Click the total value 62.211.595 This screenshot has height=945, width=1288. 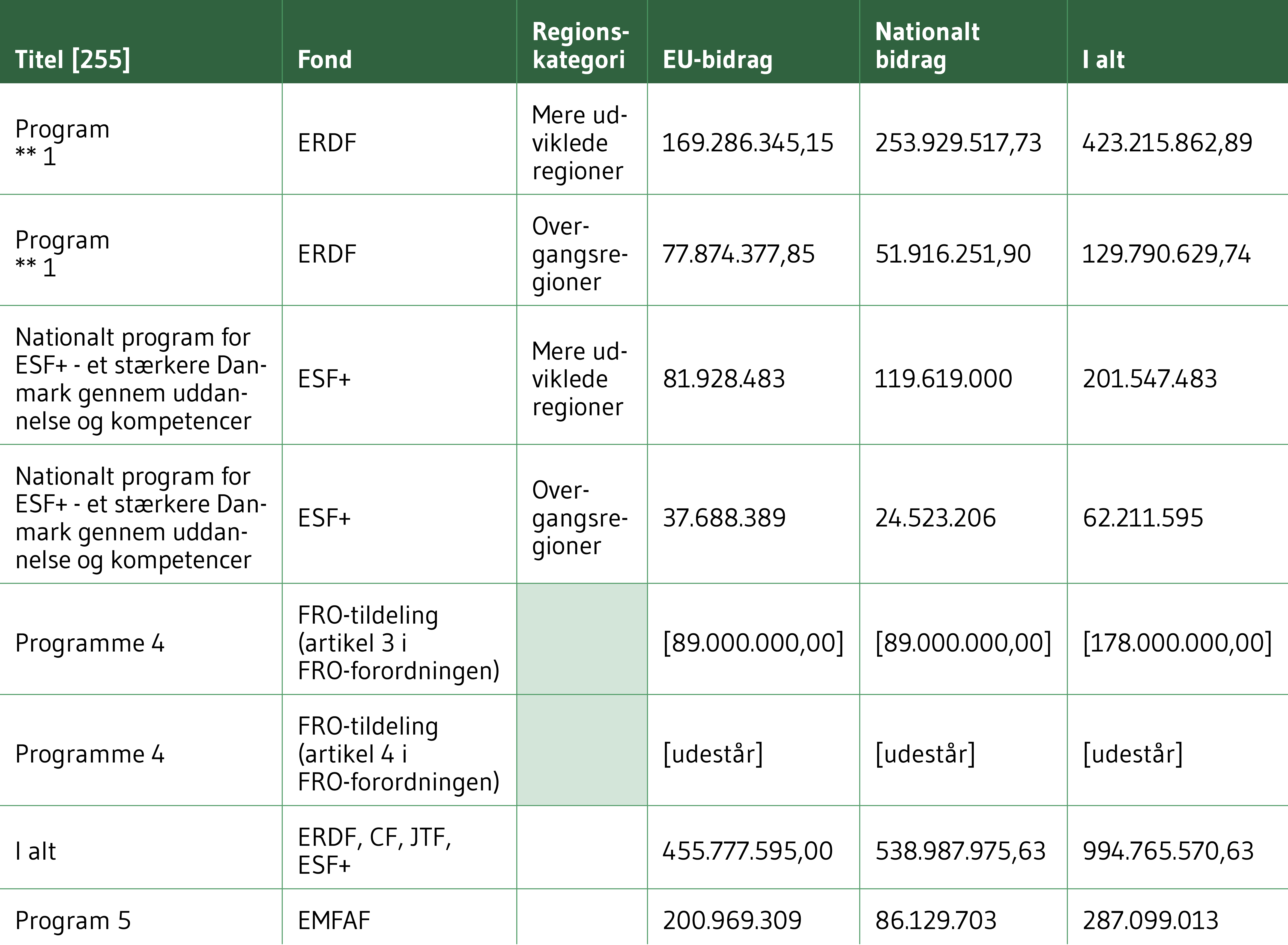click(1143, 518)
